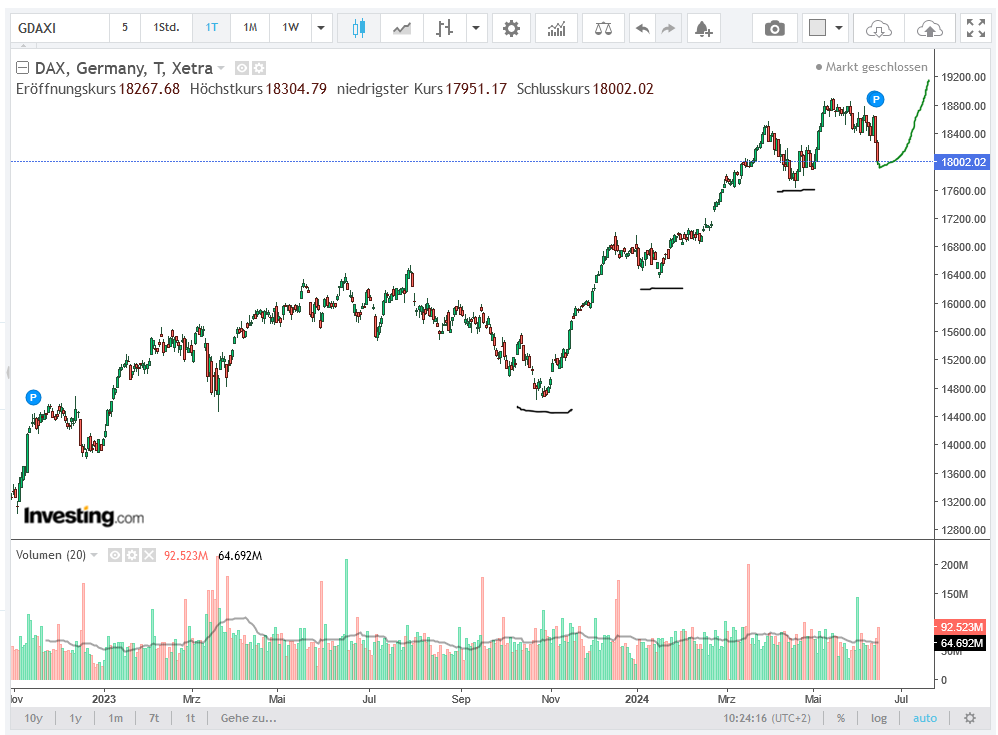Save the chart layout to the cloud
The height and width of the screenshot is (735, 998).
point(928,28)
